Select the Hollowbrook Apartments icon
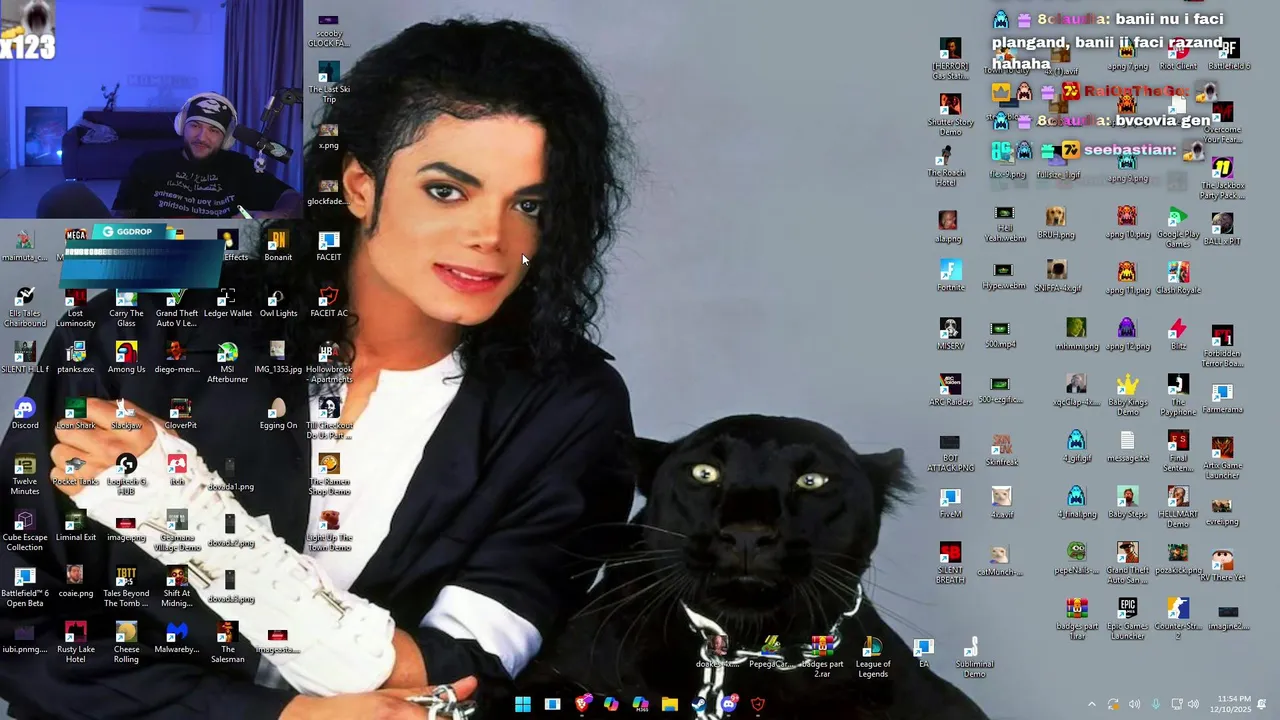 click(329, 363)
